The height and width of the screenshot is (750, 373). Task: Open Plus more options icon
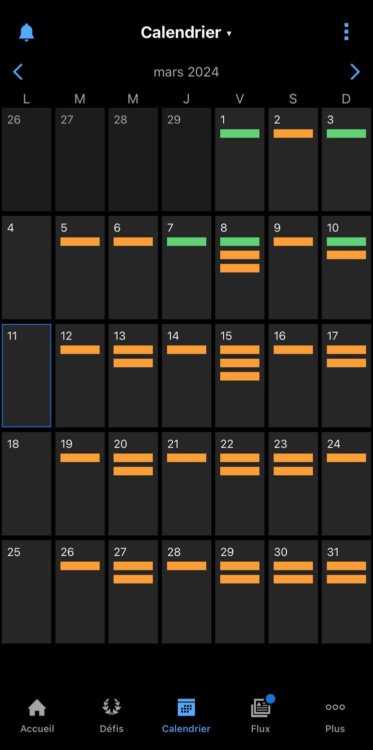point(335,707)
